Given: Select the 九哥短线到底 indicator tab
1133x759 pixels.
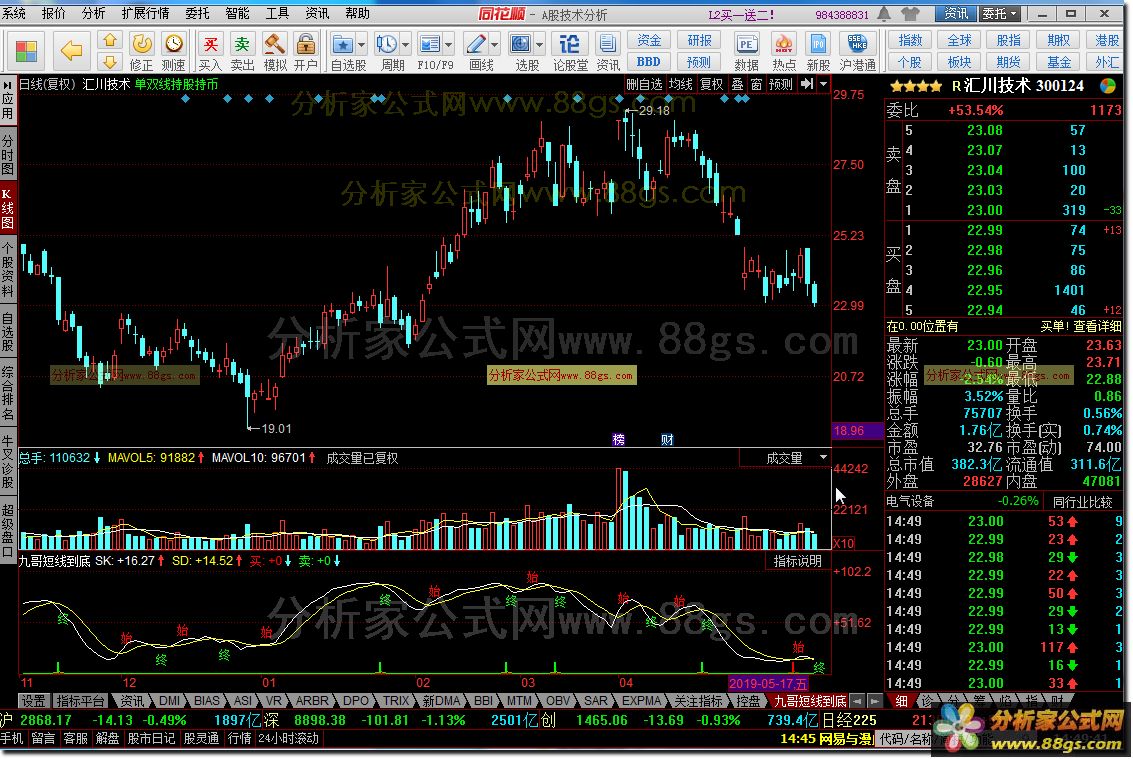Looking at the screenshot, I should click(x=809, y=701).
